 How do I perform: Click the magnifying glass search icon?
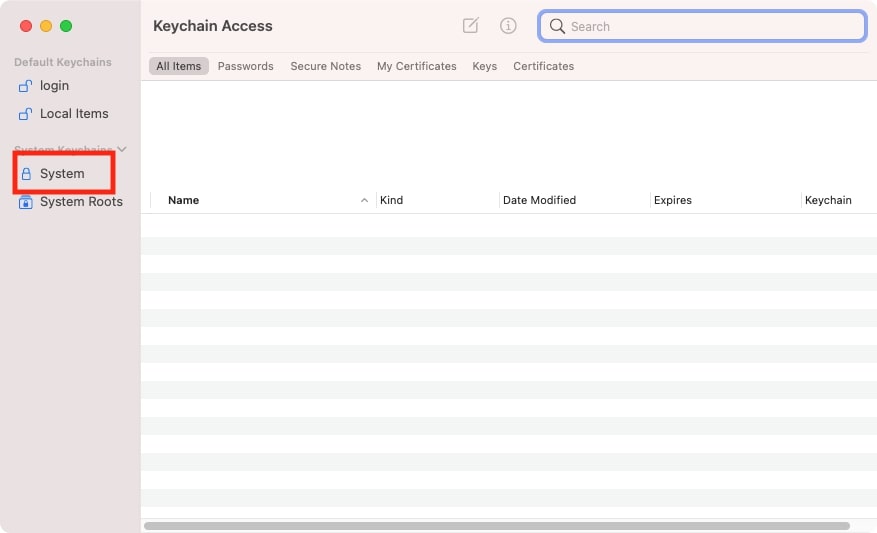pos(557,26)
